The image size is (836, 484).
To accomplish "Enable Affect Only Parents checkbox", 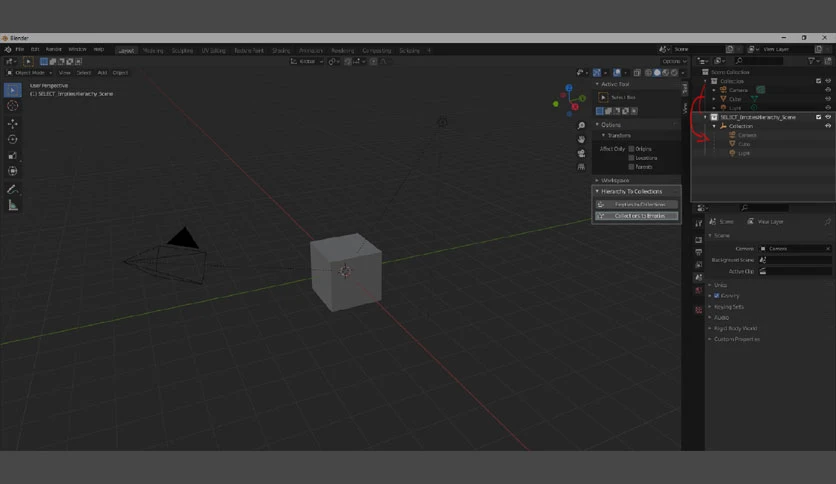I will point(631,167).
